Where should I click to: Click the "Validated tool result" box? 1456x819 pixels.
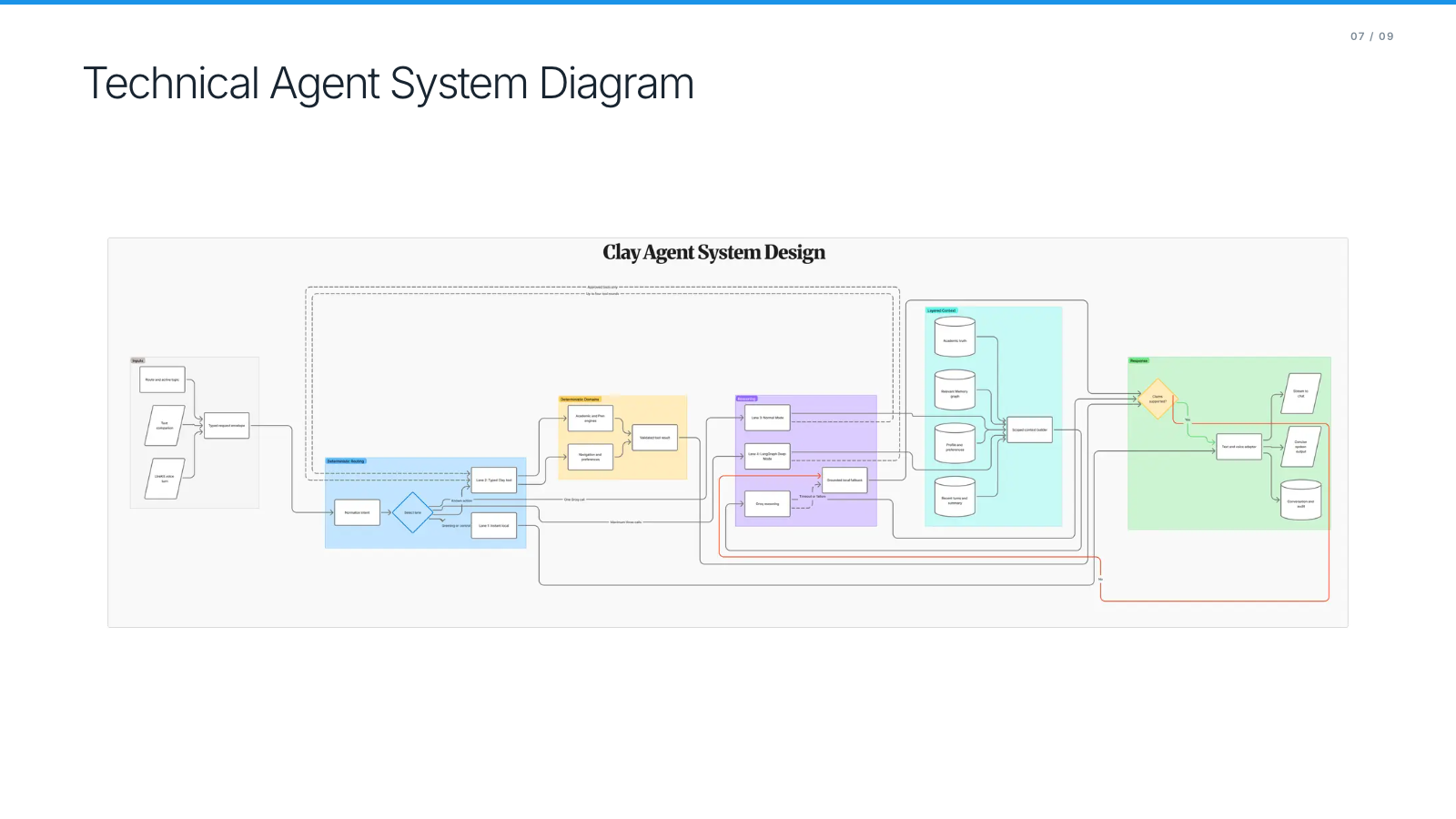(x=654, y=438)
